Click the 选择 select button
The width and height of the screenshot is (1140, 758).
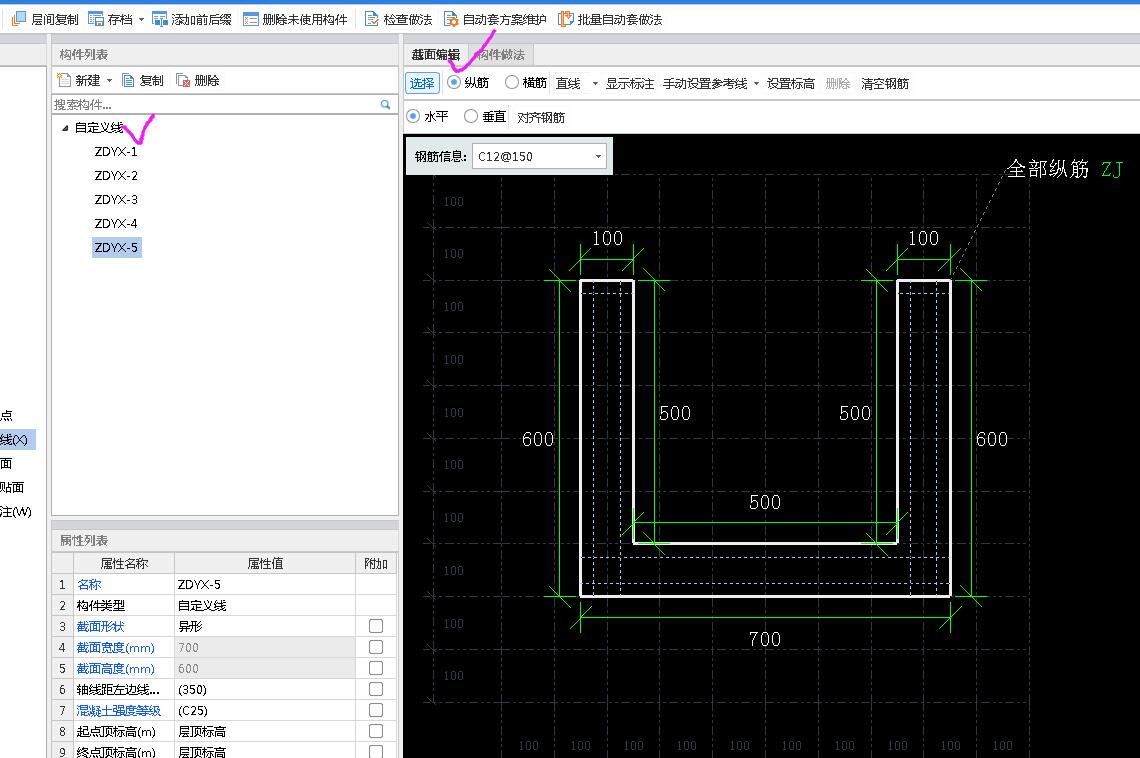pos(422,83)
